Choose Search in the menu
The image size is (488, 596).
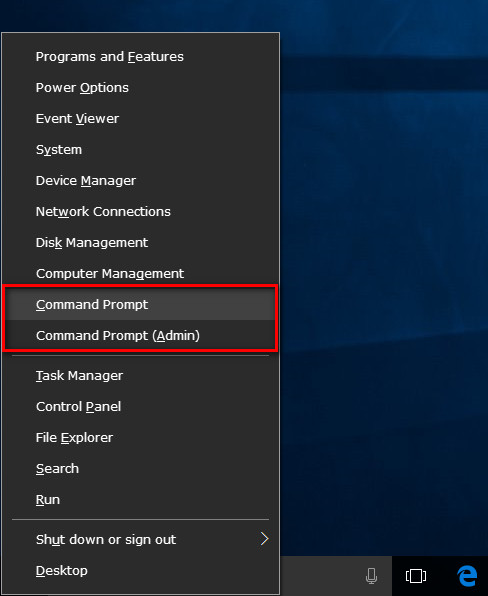pos(141,469)
